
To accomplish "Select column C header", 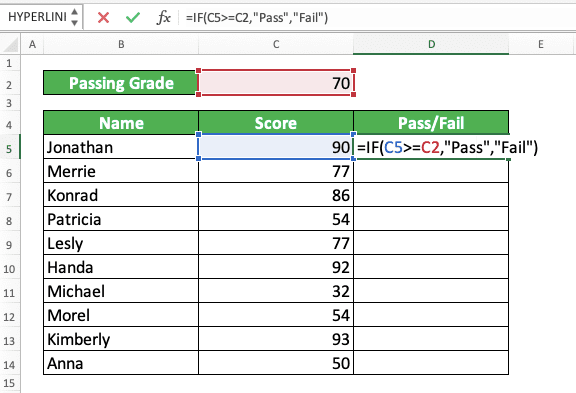I will (x=276, y=44).
